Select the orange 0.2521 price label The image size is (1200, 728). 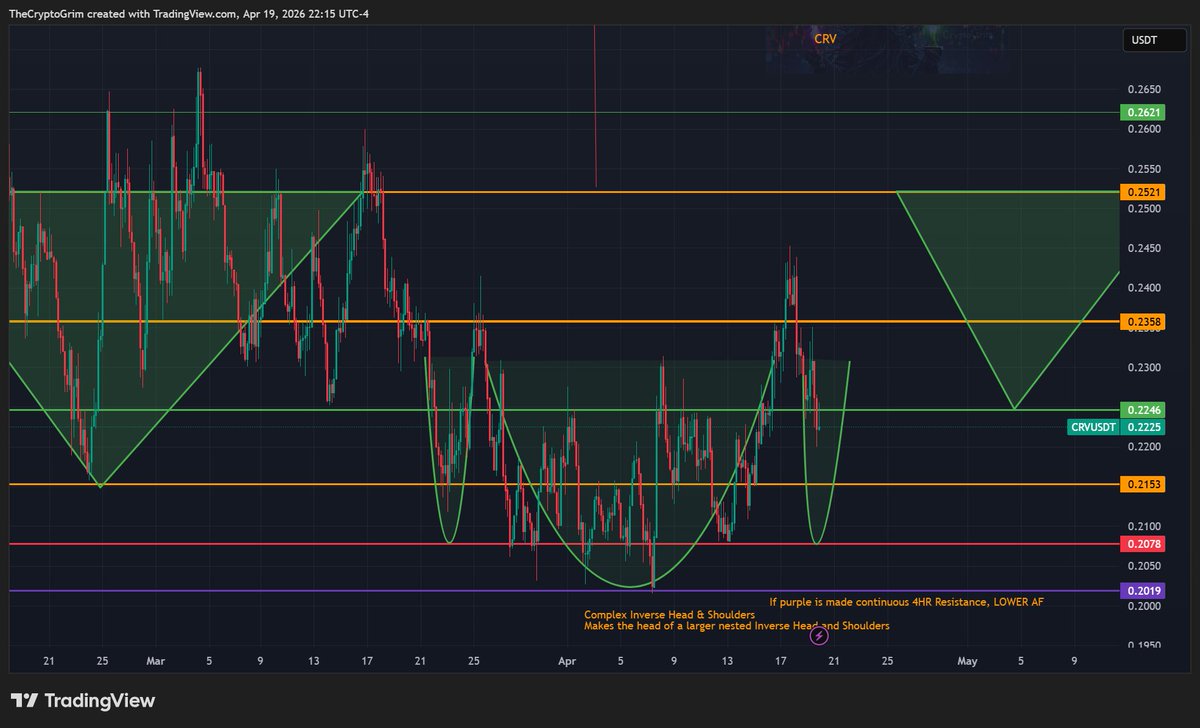(x=1143, y=192)
